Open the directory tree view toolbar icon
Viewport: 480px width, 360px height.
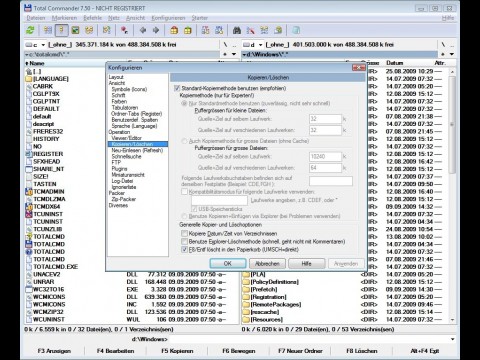[89, 30]
